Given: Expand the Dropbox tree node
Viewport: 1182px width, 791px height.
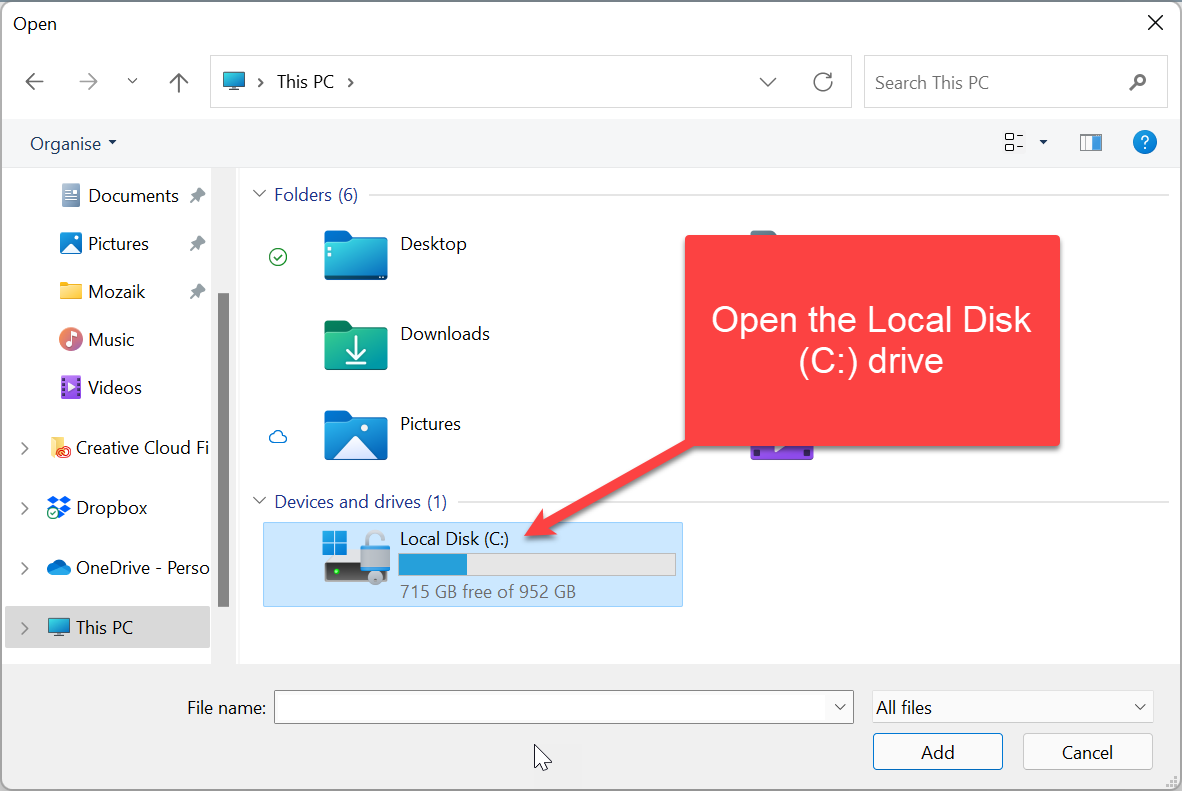Looking at the screenshot, I should tap(25, 508).
